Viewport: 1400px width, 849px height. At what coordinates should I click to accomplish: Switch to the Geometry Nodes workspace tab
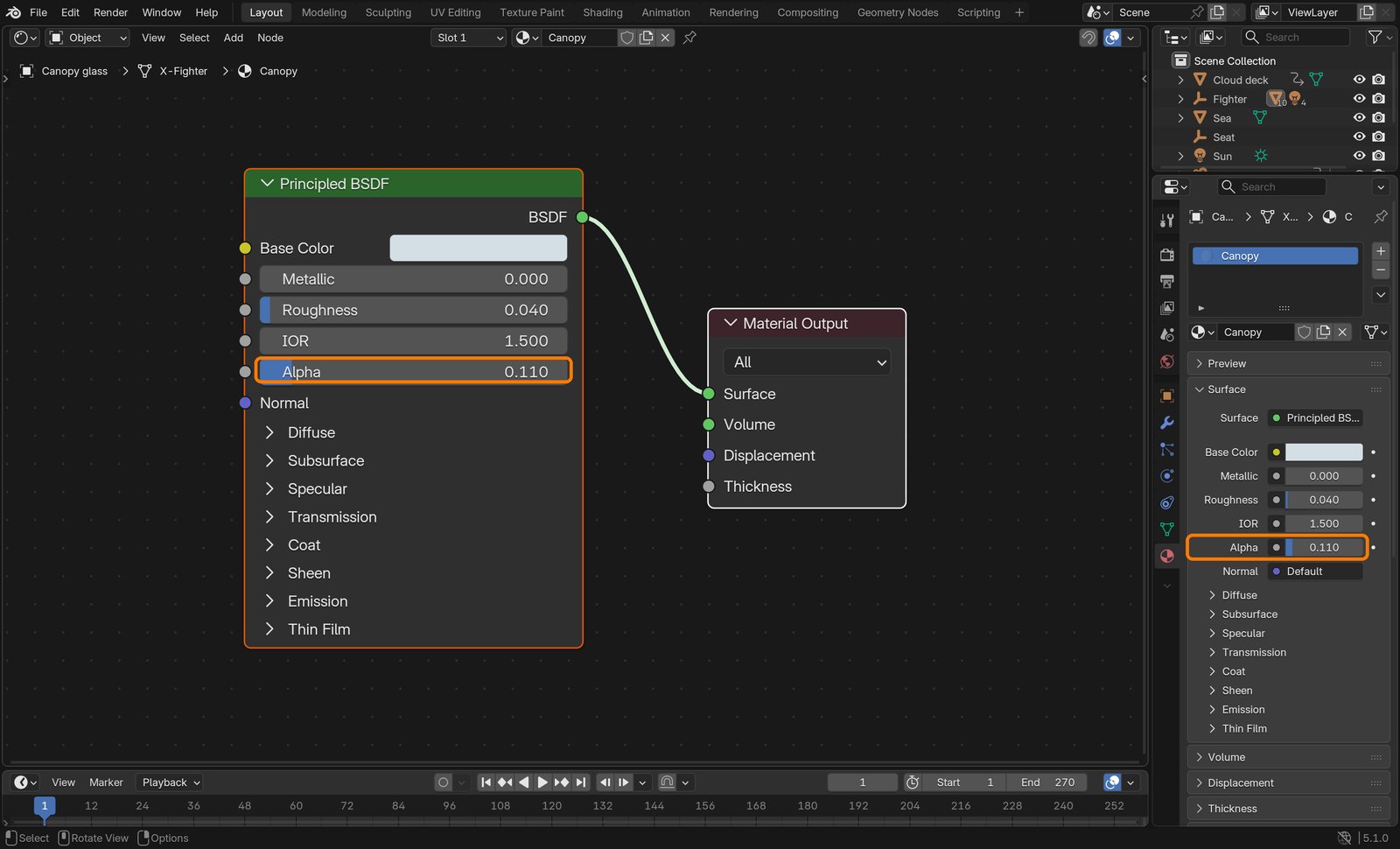coord(898,12)
